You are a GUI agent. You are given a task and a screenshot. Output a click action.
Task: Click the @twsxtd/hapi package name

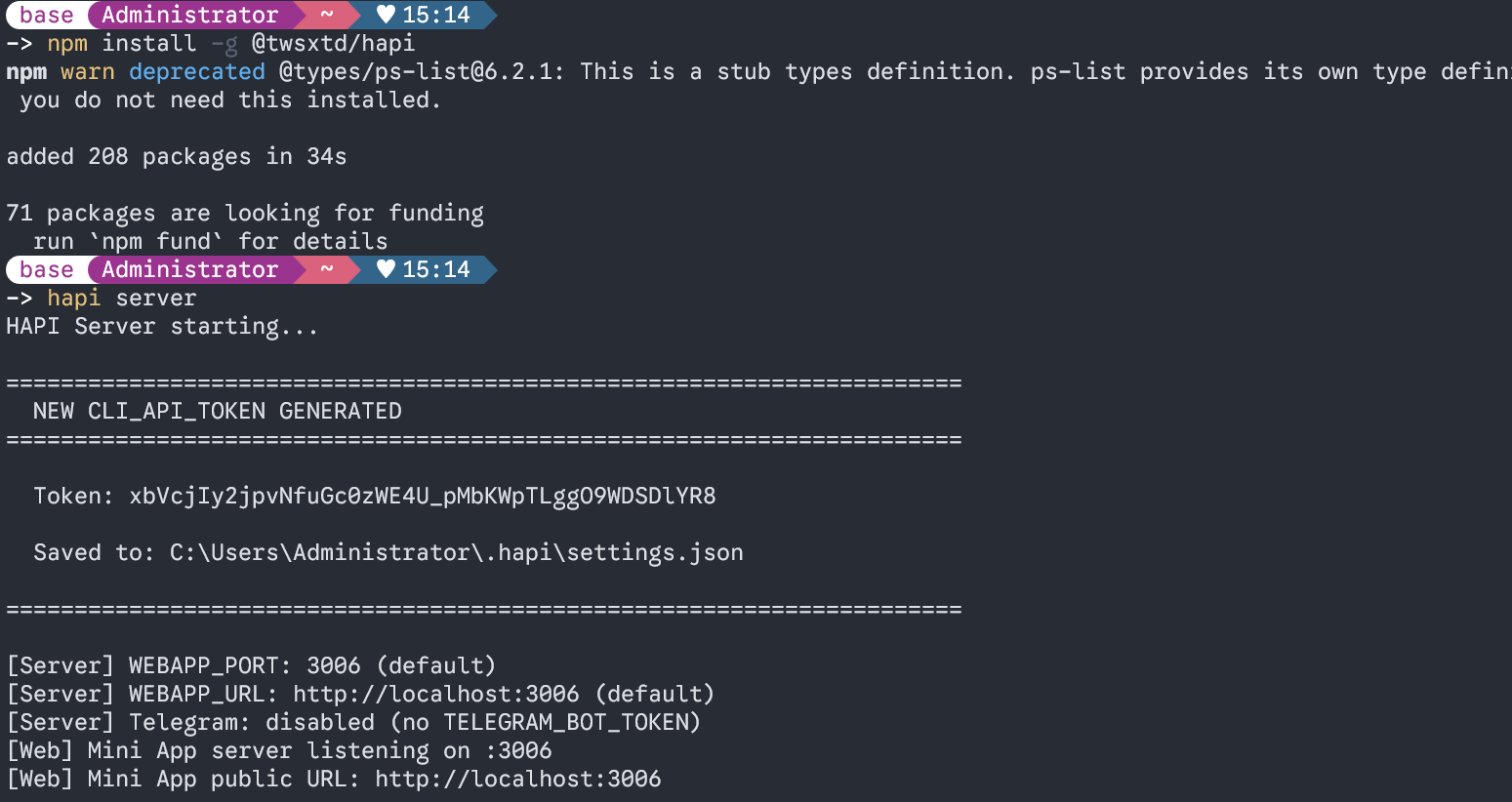coord(333,43)
